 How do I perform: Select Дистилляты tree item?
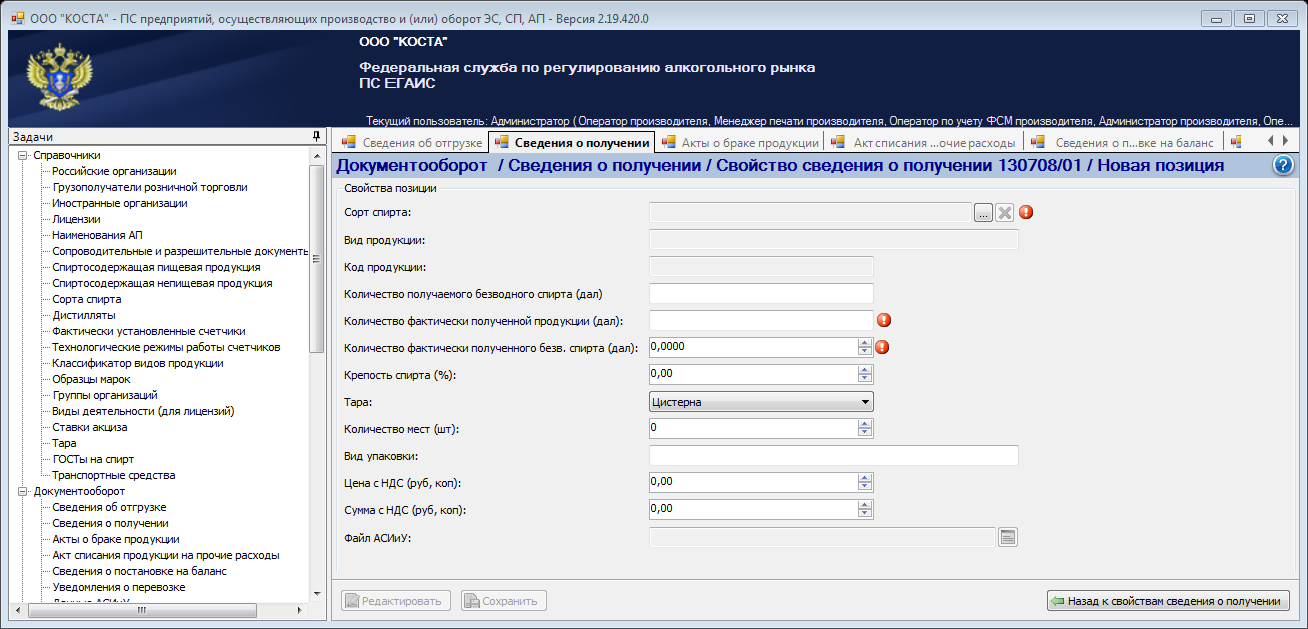[84, 315]
